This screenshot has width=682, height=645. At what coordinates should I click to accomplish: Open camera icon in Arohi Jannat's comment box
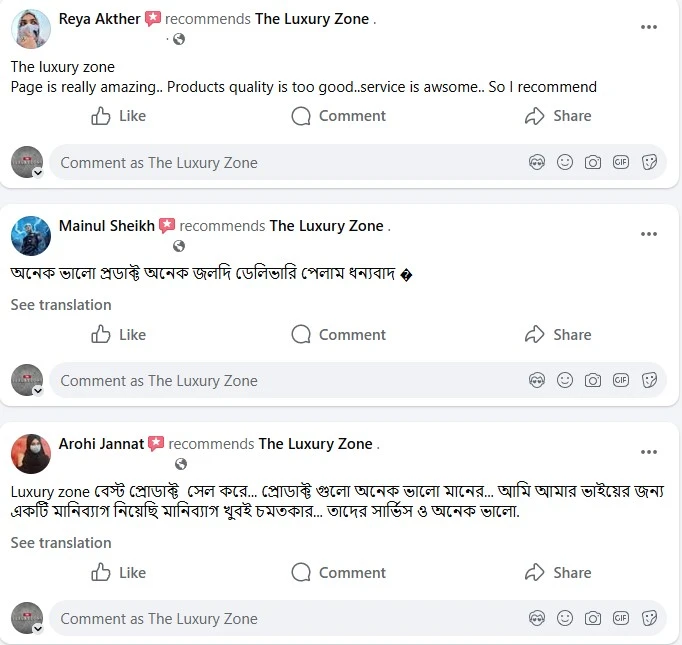click(x=593, y=618)
